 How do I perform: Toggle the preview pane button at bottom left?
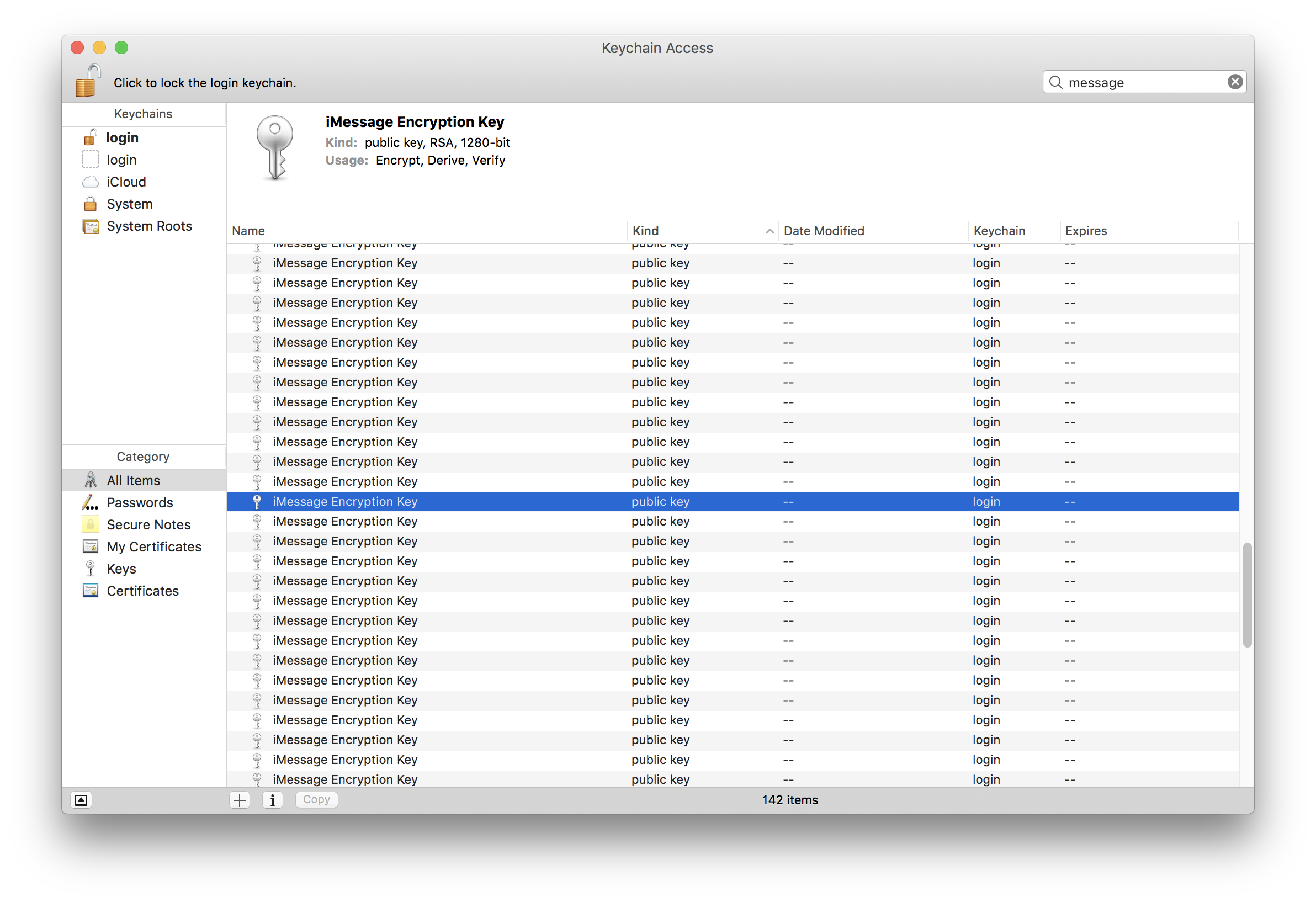82,800
